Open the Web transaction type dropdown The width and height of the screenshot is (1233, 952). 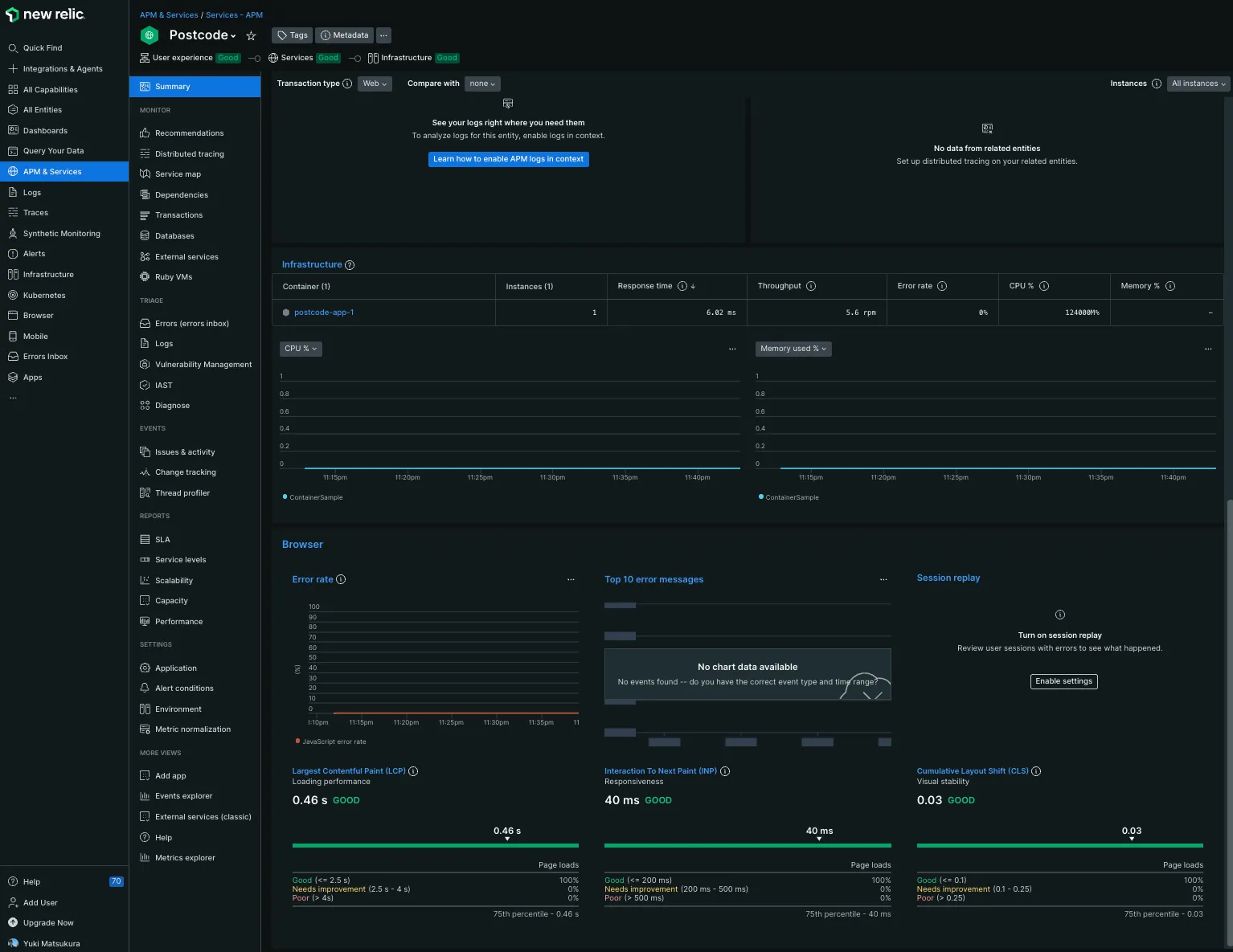(x=375, y=84)
